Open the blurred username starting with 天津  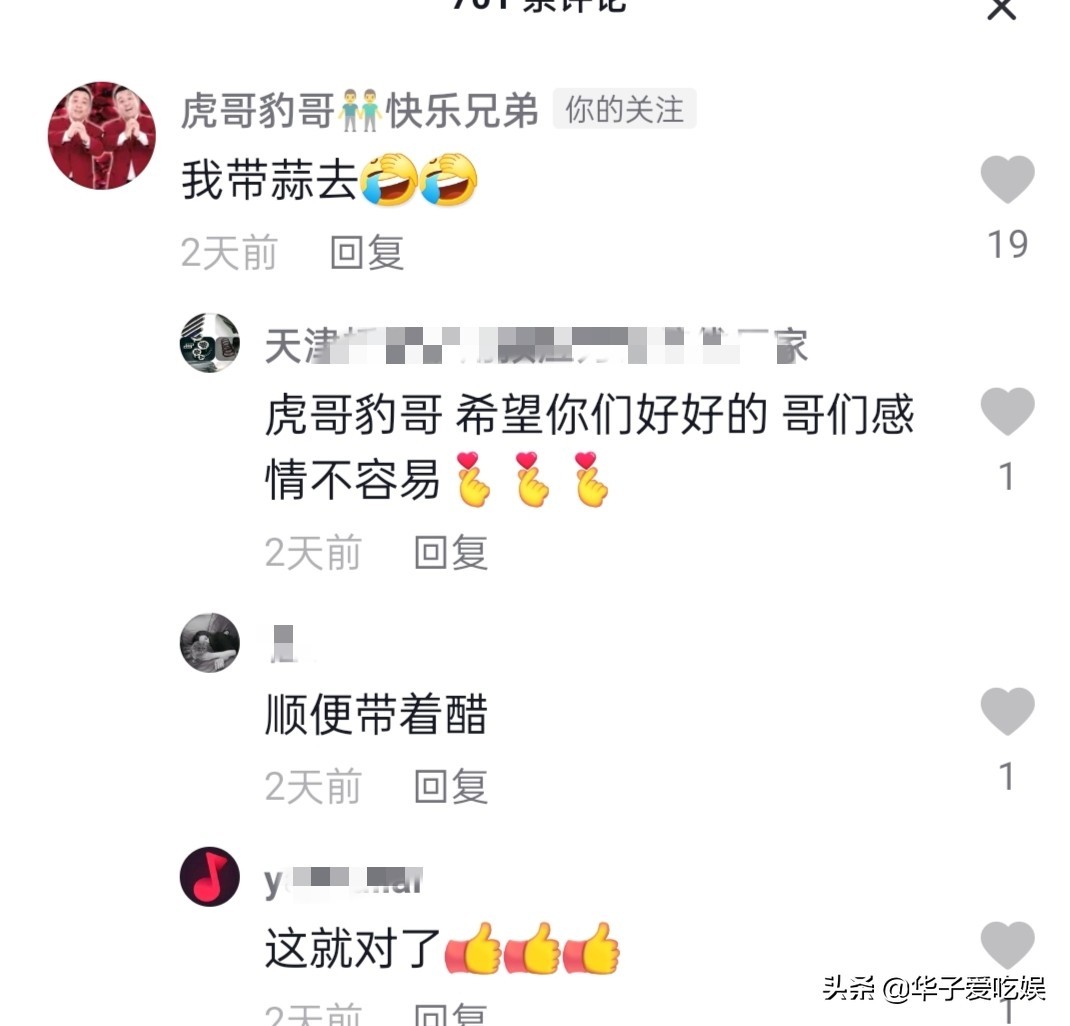pyautogui.click(x=536, y=345)
